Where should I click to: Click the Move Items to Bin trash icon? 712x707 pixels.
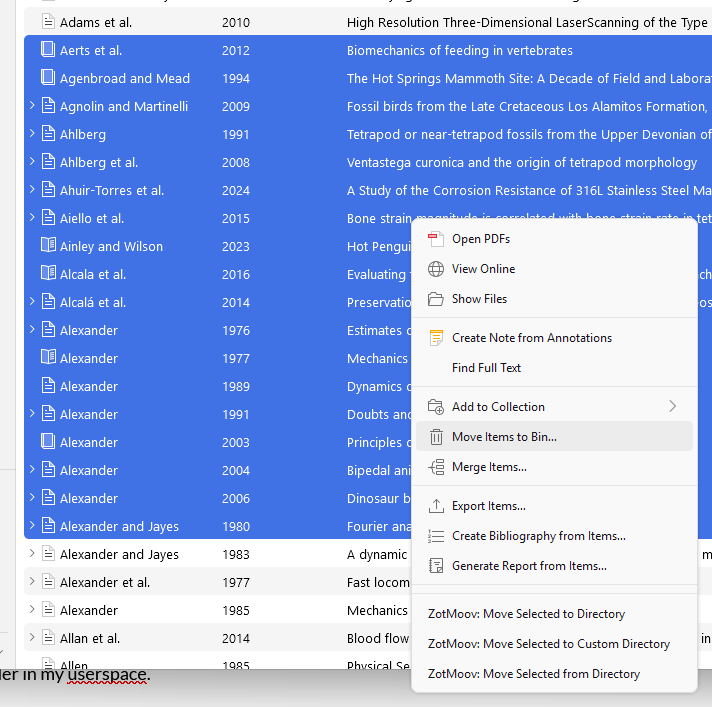coord(435,437)
